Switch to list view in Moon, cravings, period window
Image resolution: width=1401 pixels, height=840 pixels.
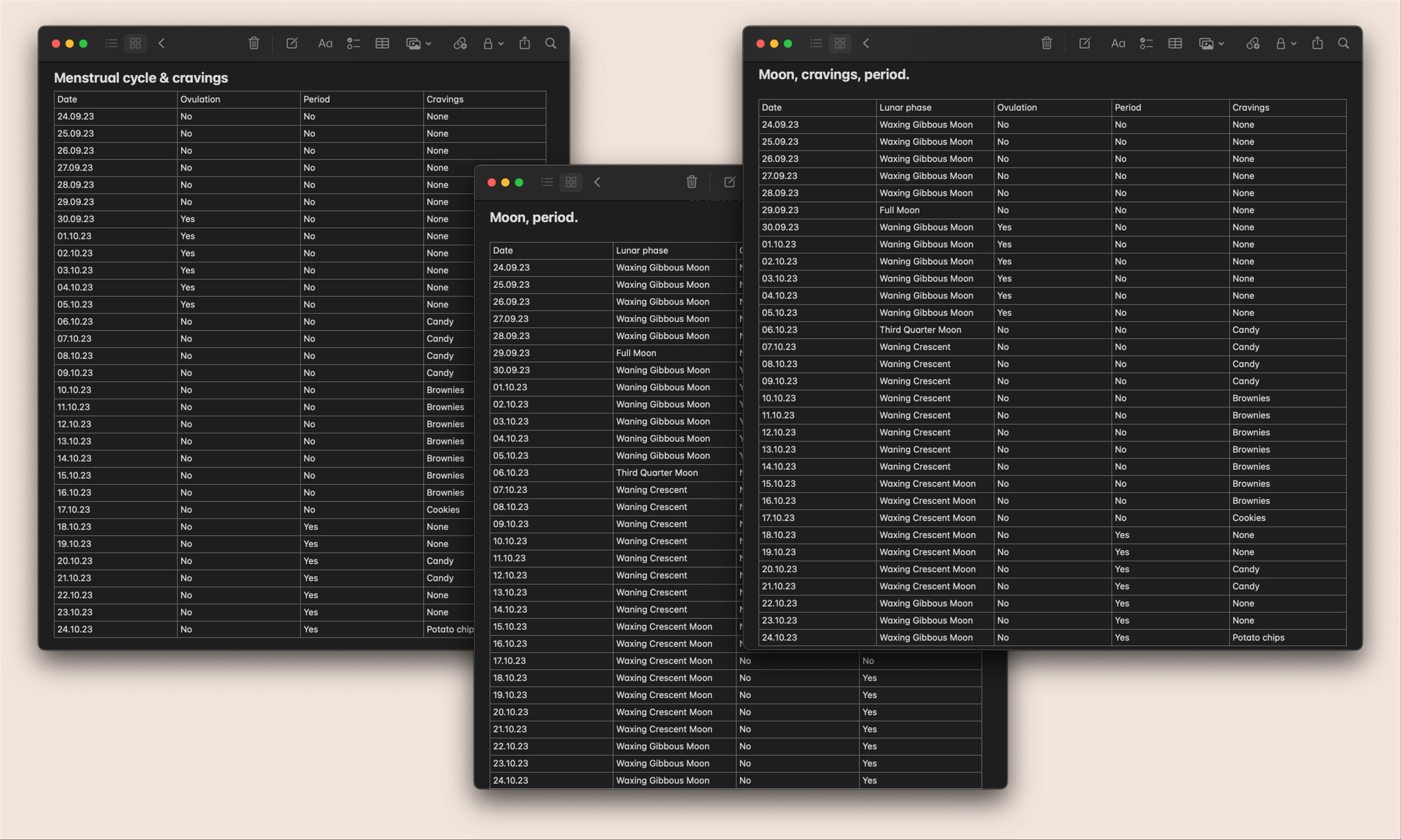point(816,43)
